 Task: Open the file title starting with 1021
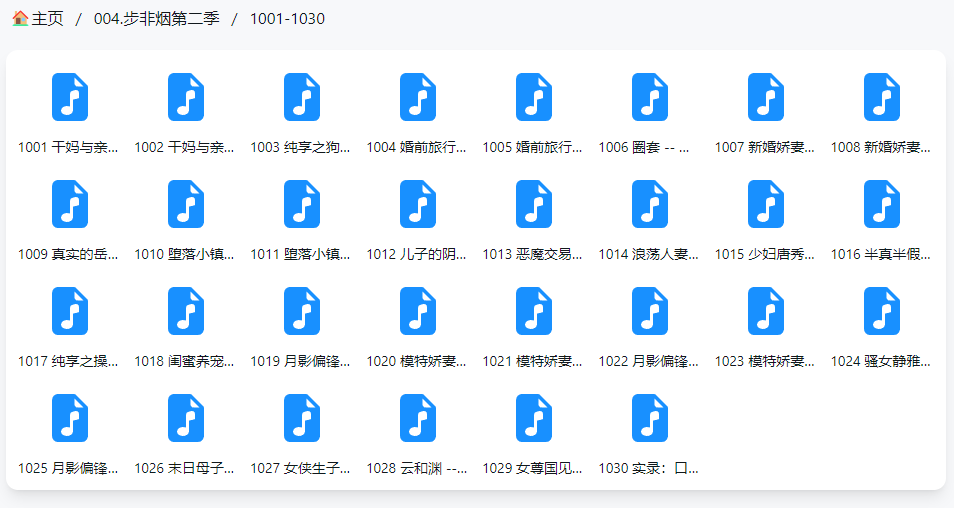click(x=532, y=361)
